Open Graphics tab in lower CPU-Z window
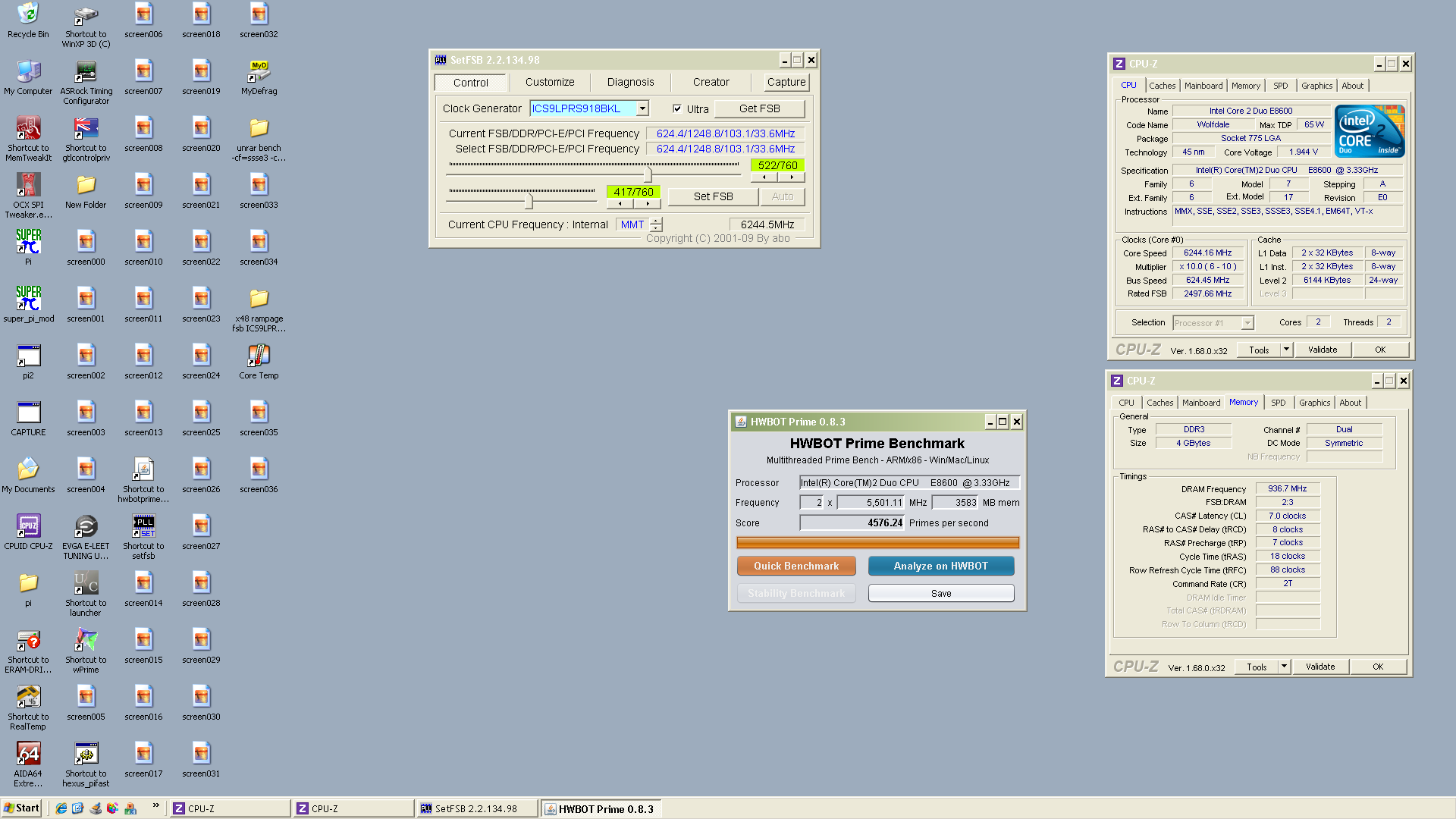1456x819 pixels. 1314,403
